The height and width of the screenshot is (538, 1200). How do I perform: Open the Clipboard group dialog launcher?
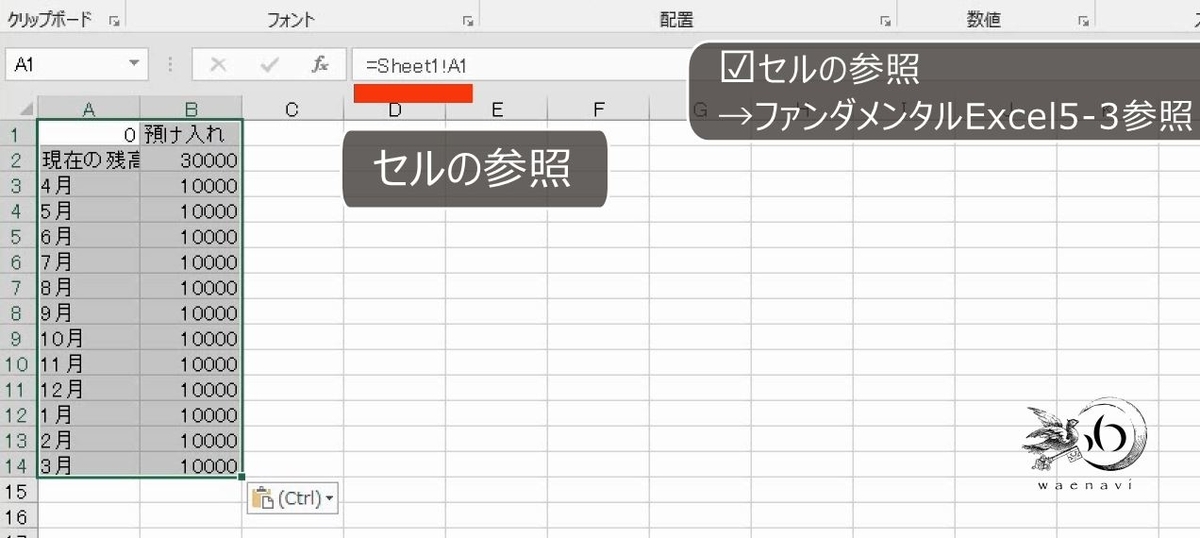tap(113, 20)
